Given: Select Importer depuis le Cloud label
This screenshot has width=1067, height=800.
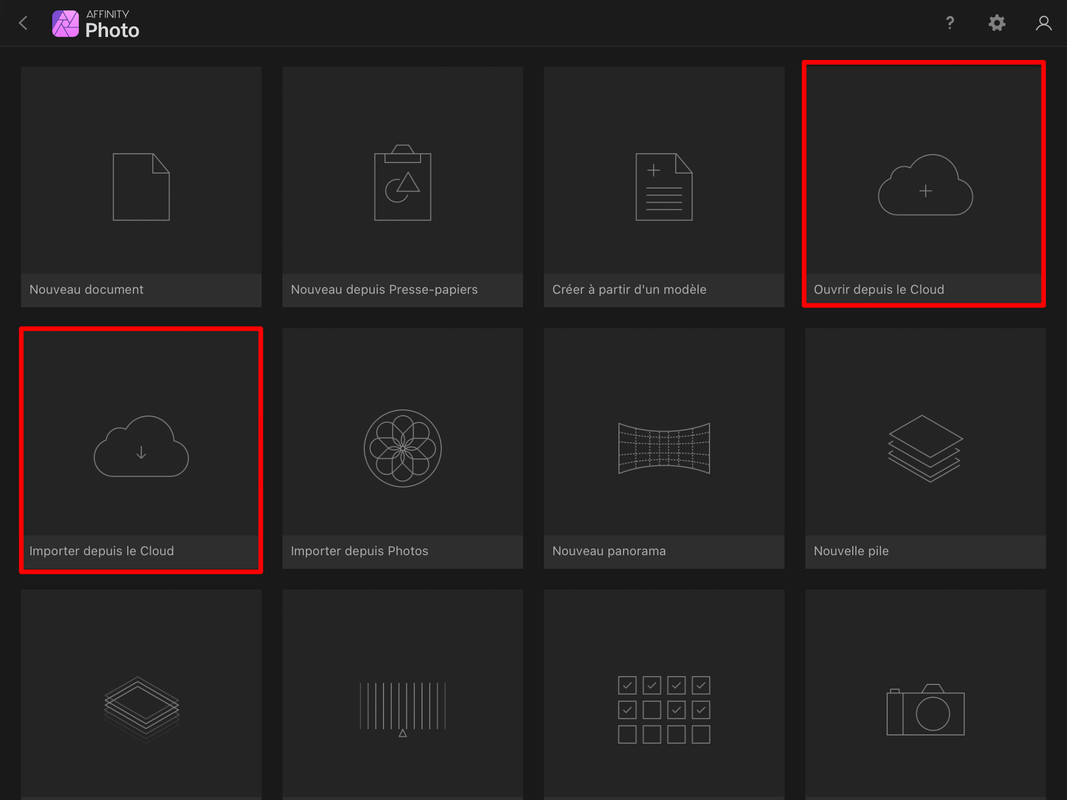Looking at the screenshot, I should point(101,551).
